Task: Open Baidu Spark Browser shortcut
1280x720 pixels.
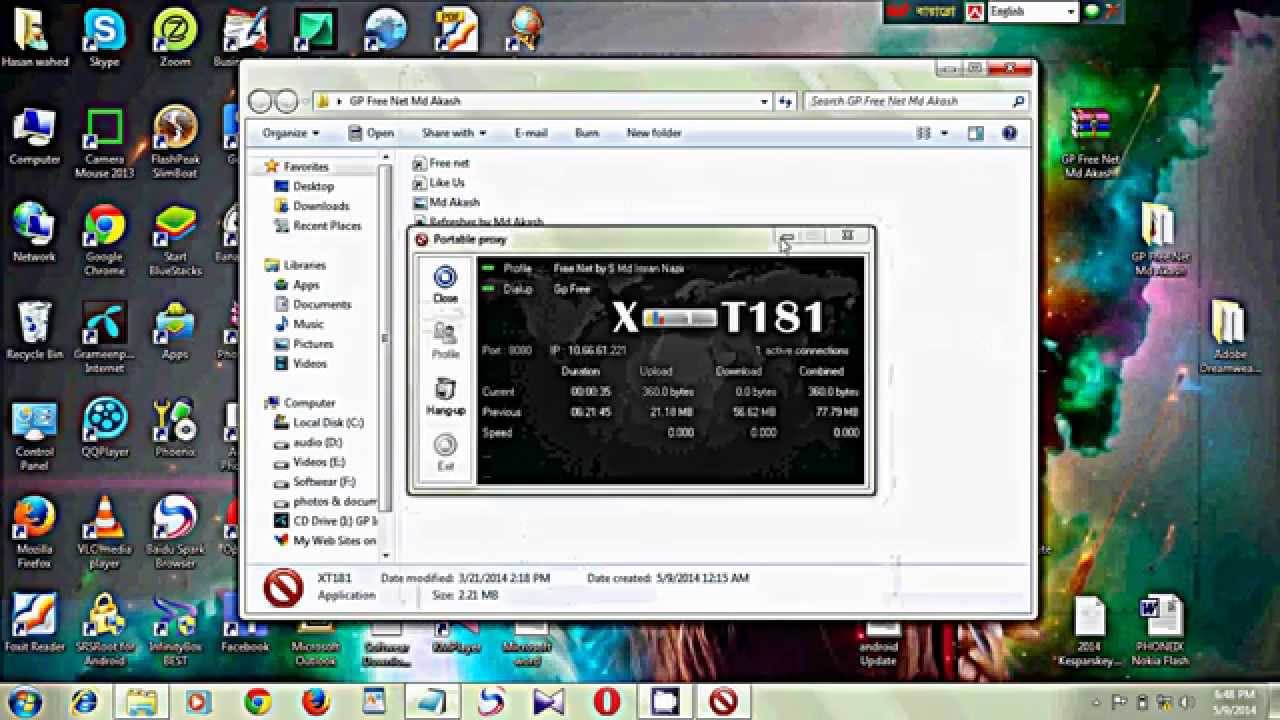Action: [x=175, y=533]
